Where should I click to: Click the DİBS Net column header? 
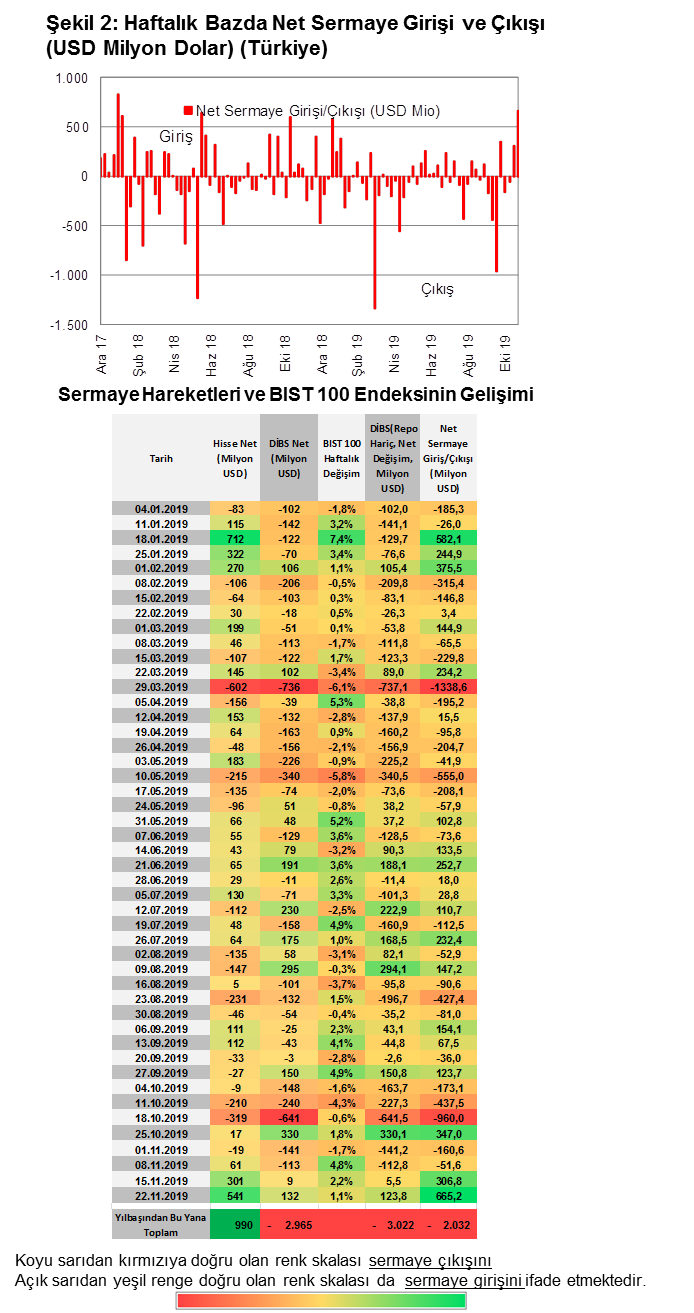(x=289, y=457)
